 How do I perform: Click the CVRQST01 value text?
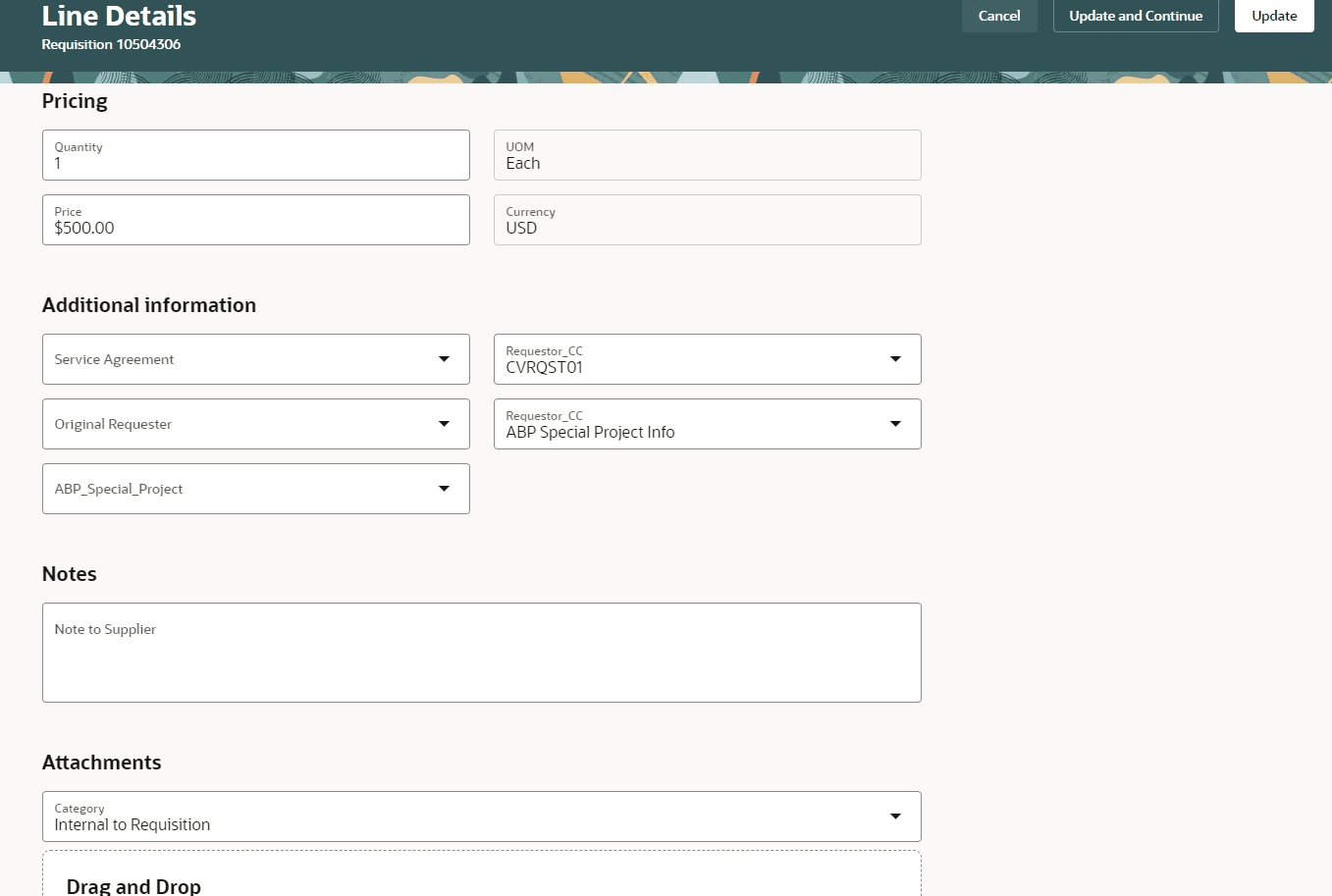544,368
